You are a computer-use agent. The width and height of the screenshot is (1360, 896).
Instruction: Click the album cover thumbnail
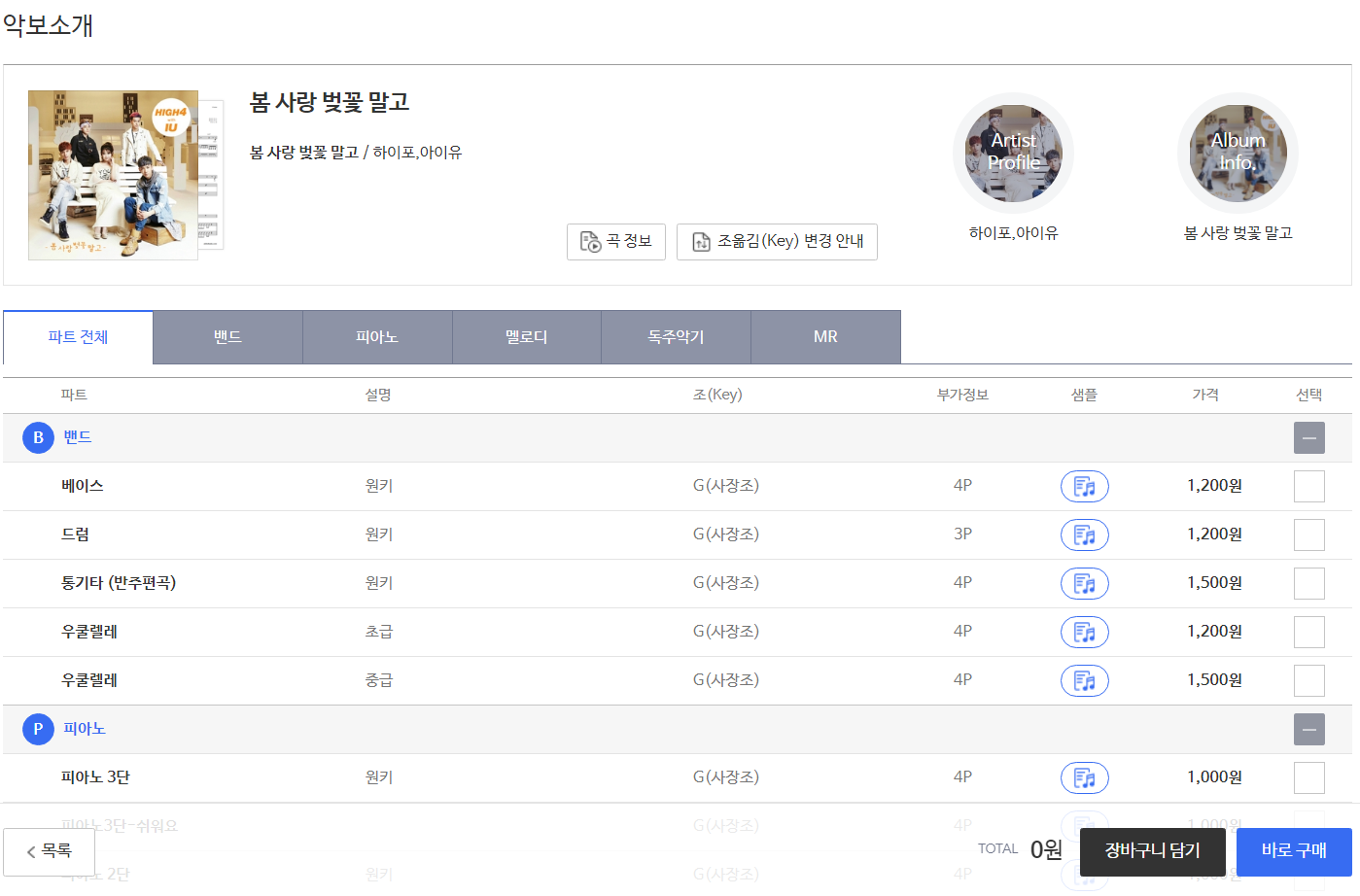point(114,175)
